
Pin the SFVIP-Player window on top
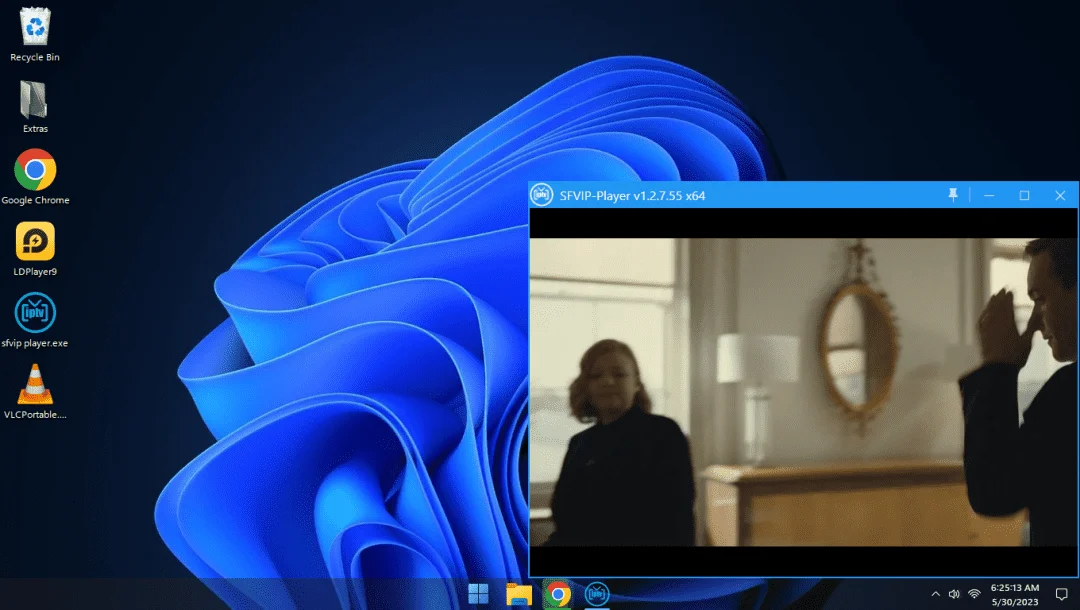pos(953,196)
